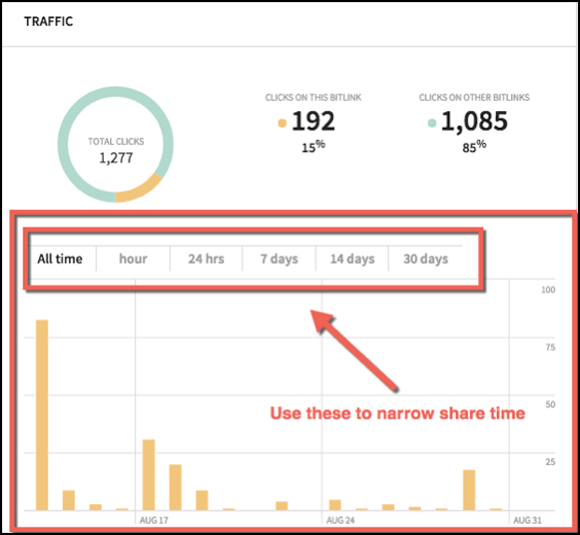
Task: Select the All time tab
Action: pos(60,259)
